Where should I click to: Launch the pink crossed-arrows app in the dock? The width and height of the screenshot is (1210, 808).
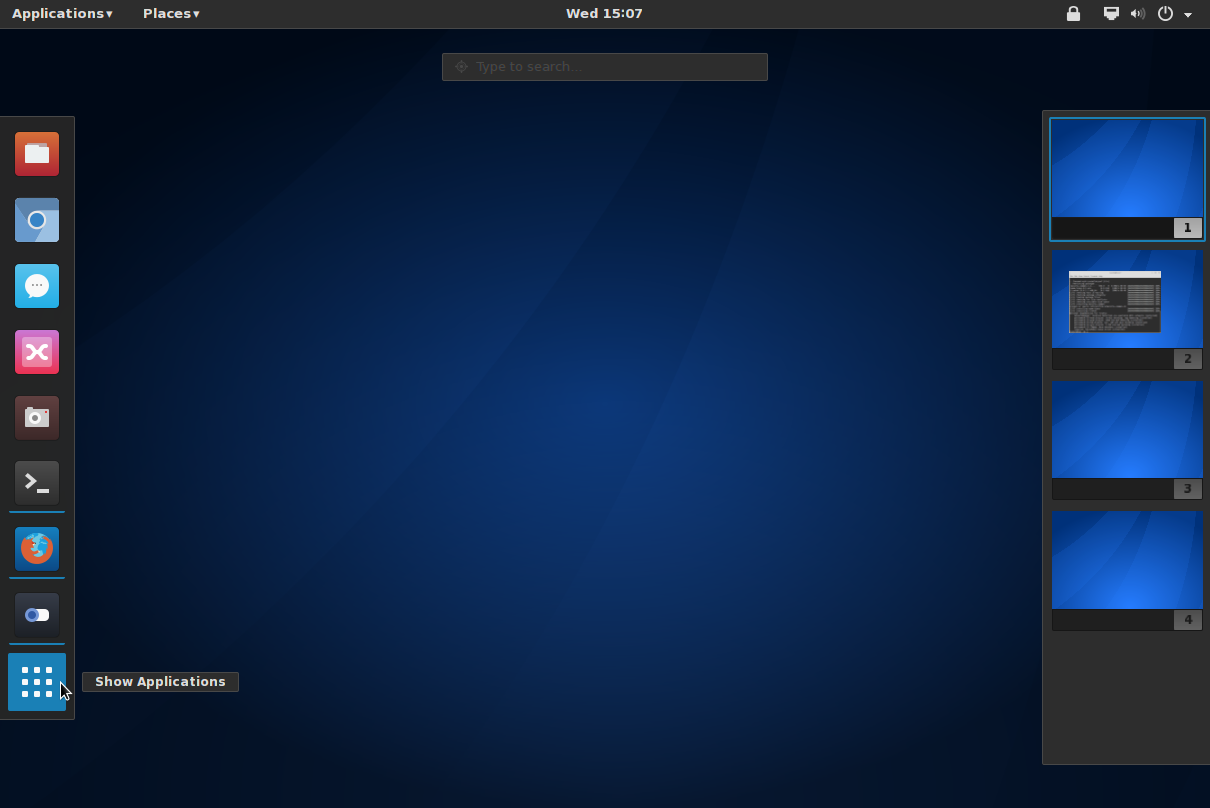coord(37,352)
